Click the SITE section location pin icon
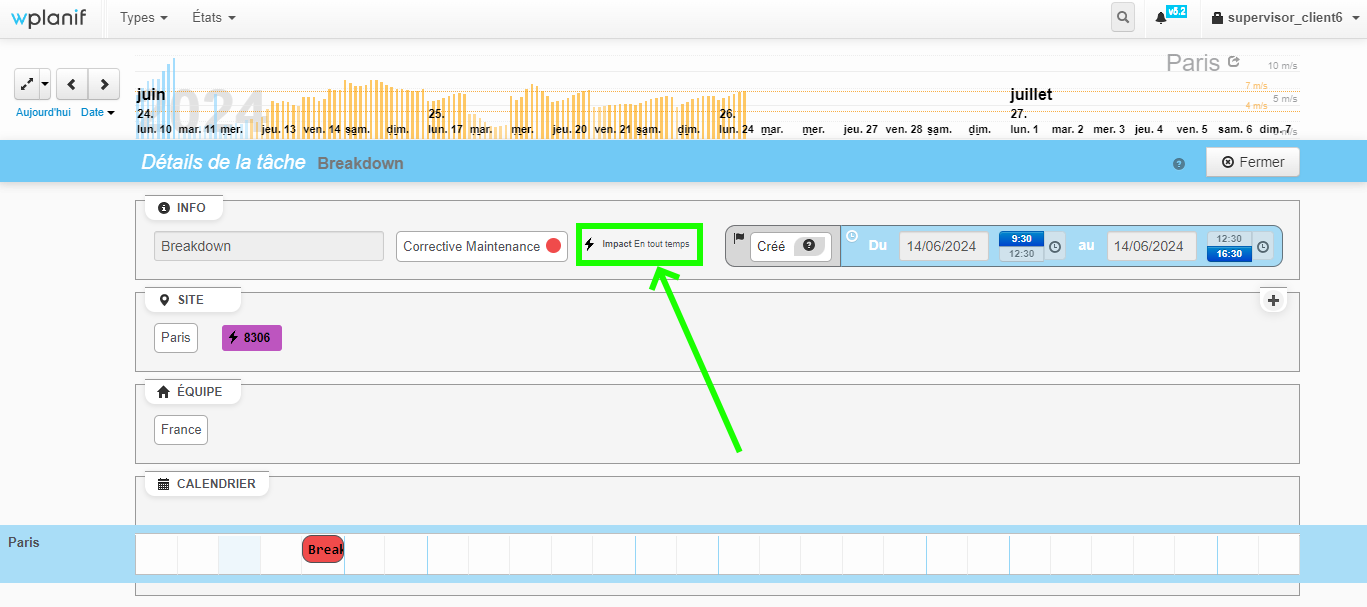Image resolution: width=1367 pixels, height=607 pixels. click(x=163, y=298)
